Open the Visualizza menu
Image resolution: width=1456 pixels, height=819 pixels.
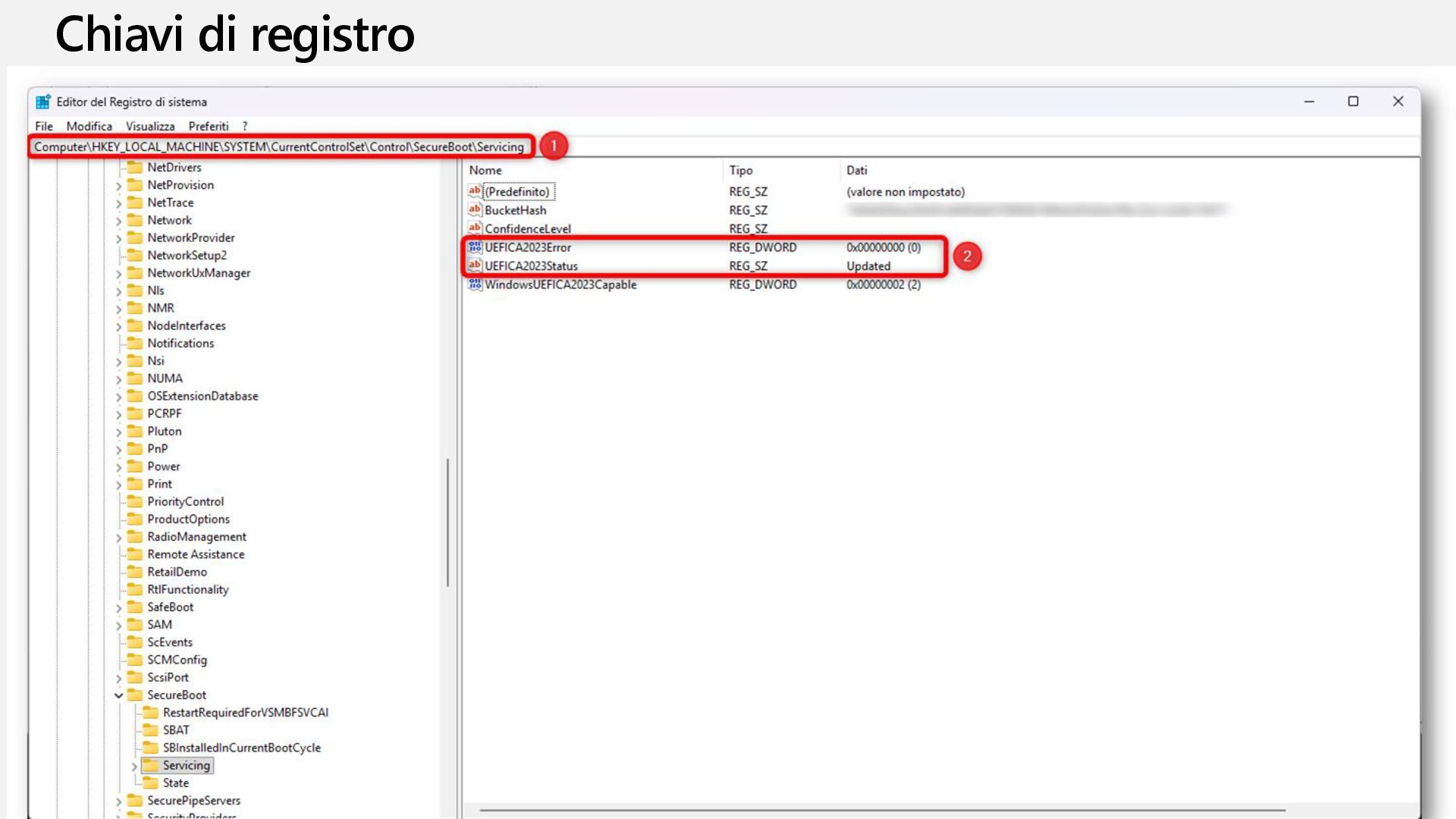[149, 126]
